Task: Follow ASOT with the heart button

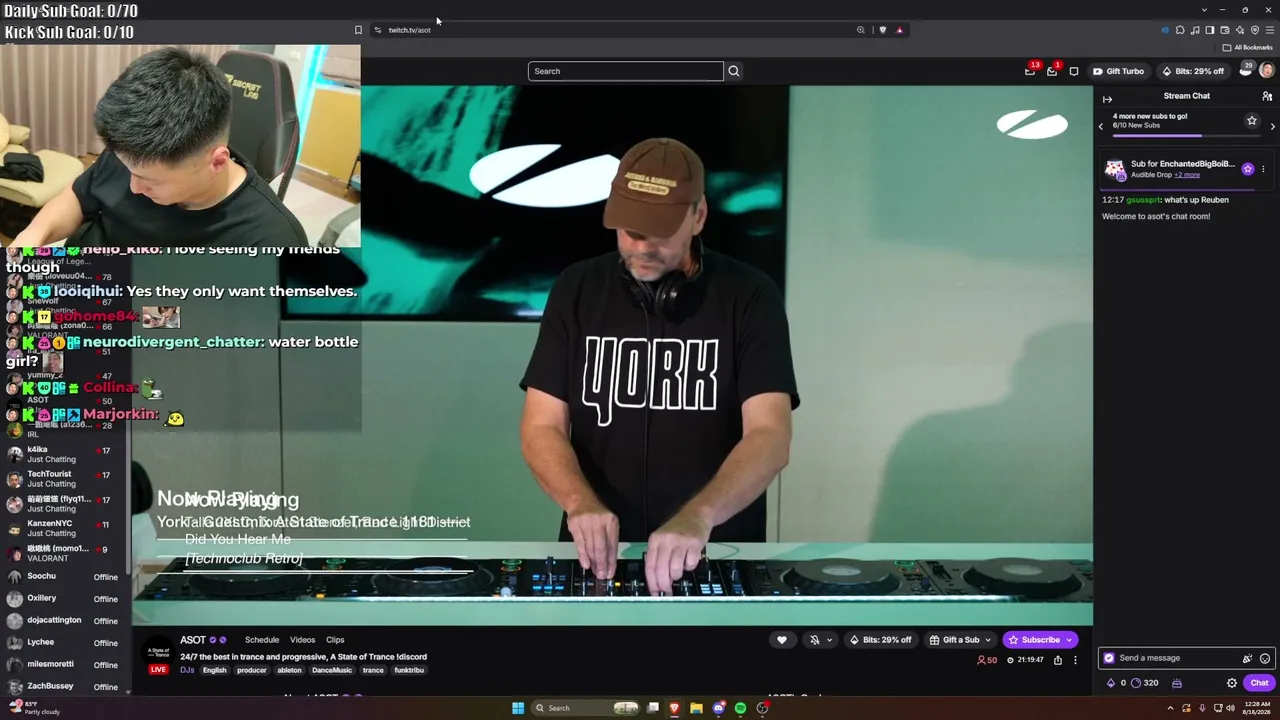Action: pos(782,640)
